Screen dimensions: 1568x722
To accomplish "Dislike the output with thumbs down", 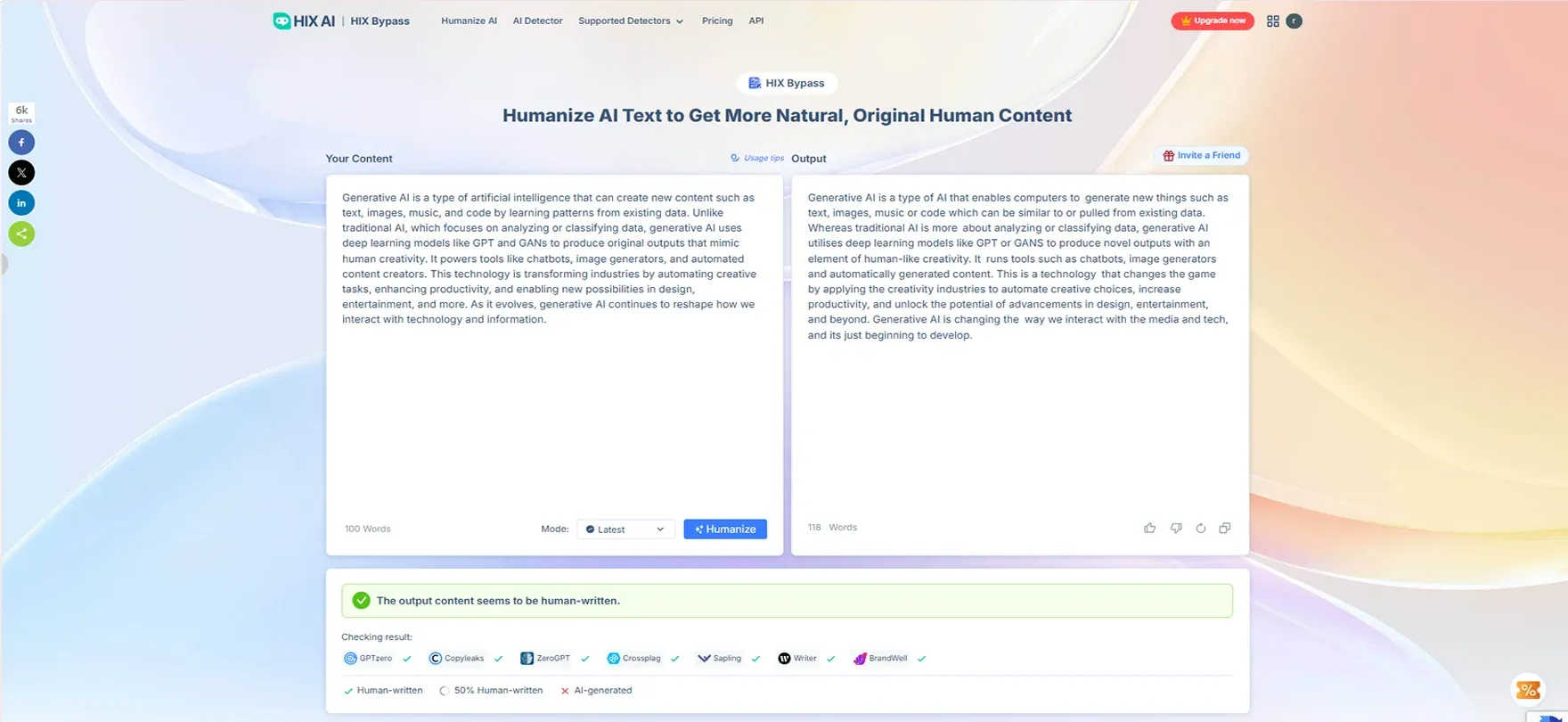I will 1176,528.
